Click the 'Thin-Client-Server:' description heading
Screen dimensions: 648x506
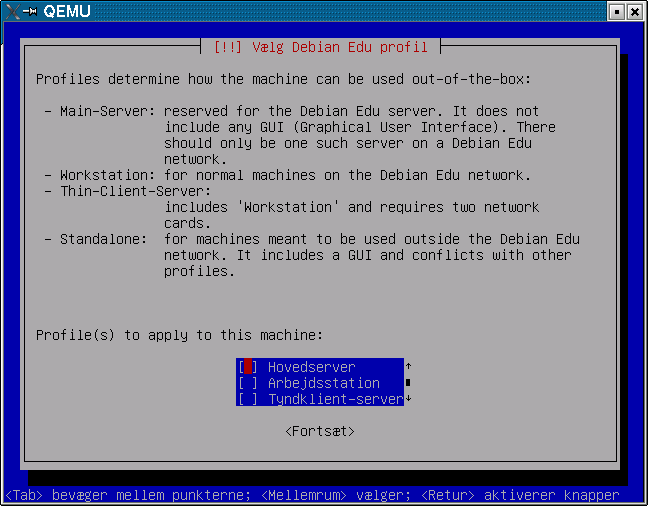(136, 191)
